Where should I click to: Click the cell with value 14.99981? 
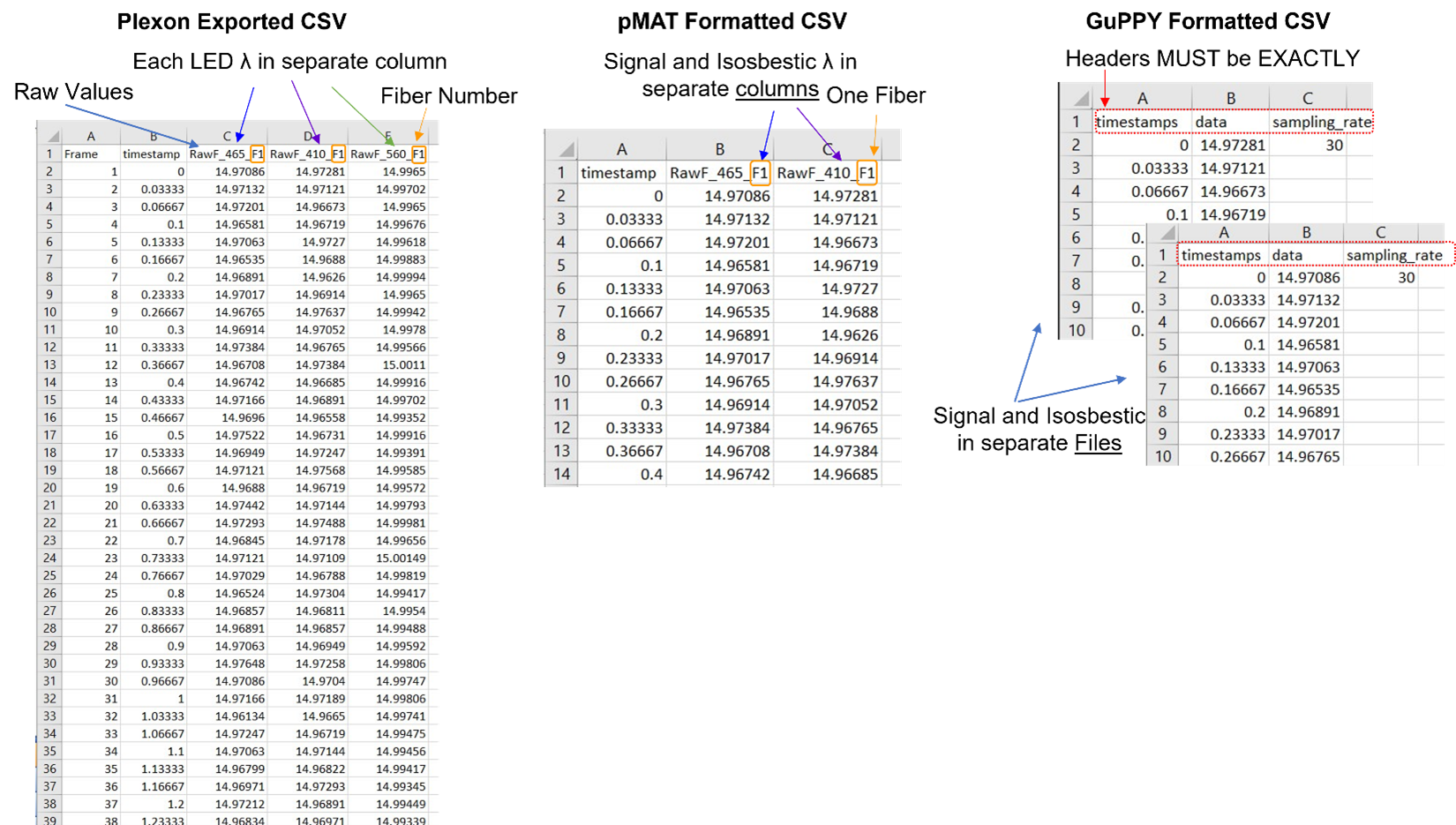click(388, 522)
